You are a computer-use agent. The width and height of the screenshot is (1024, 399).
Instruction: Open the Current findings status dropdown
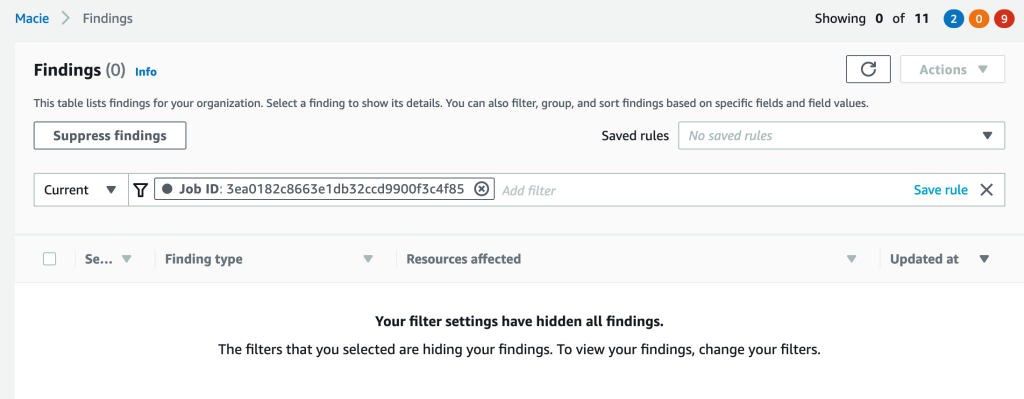[80, 190]
